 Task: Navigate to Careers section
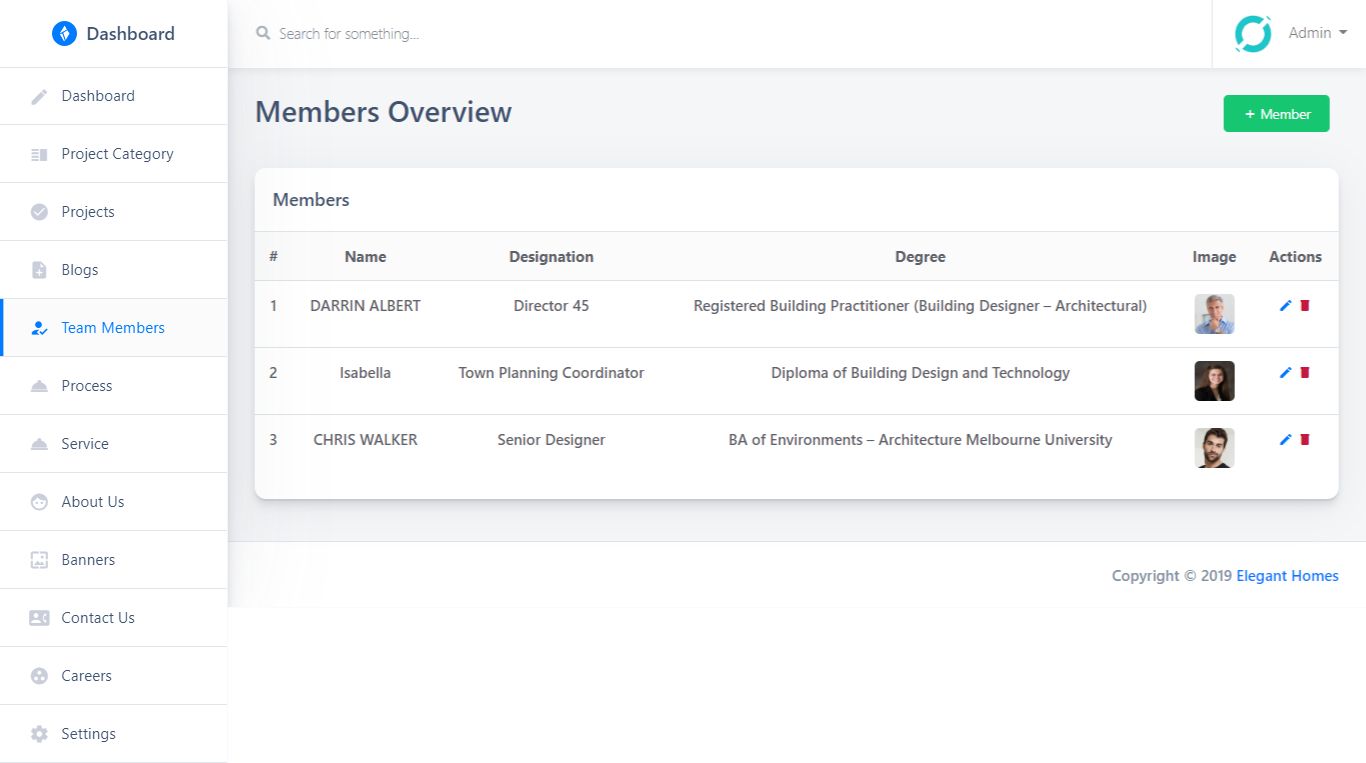pyautogui.click(x=86, y=676)
